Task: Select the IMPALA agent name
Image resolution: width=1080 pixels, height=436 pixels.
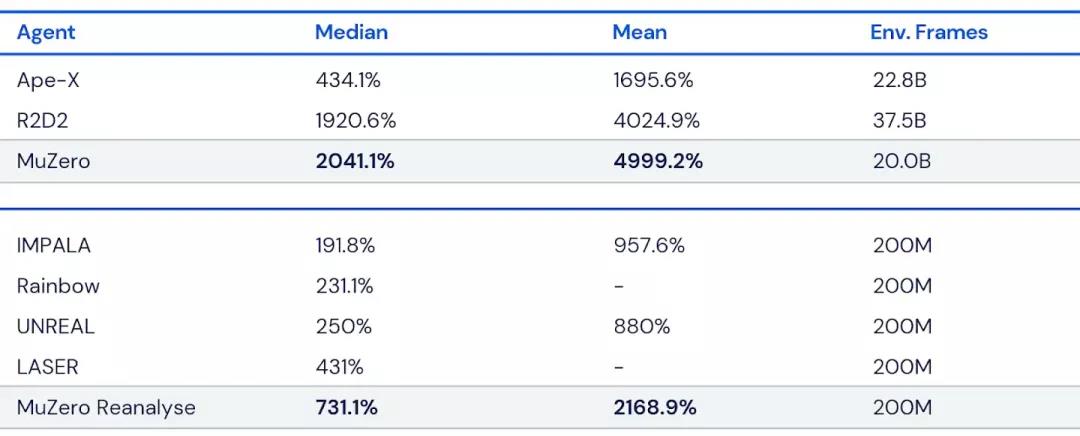Action: coord(53,246)
